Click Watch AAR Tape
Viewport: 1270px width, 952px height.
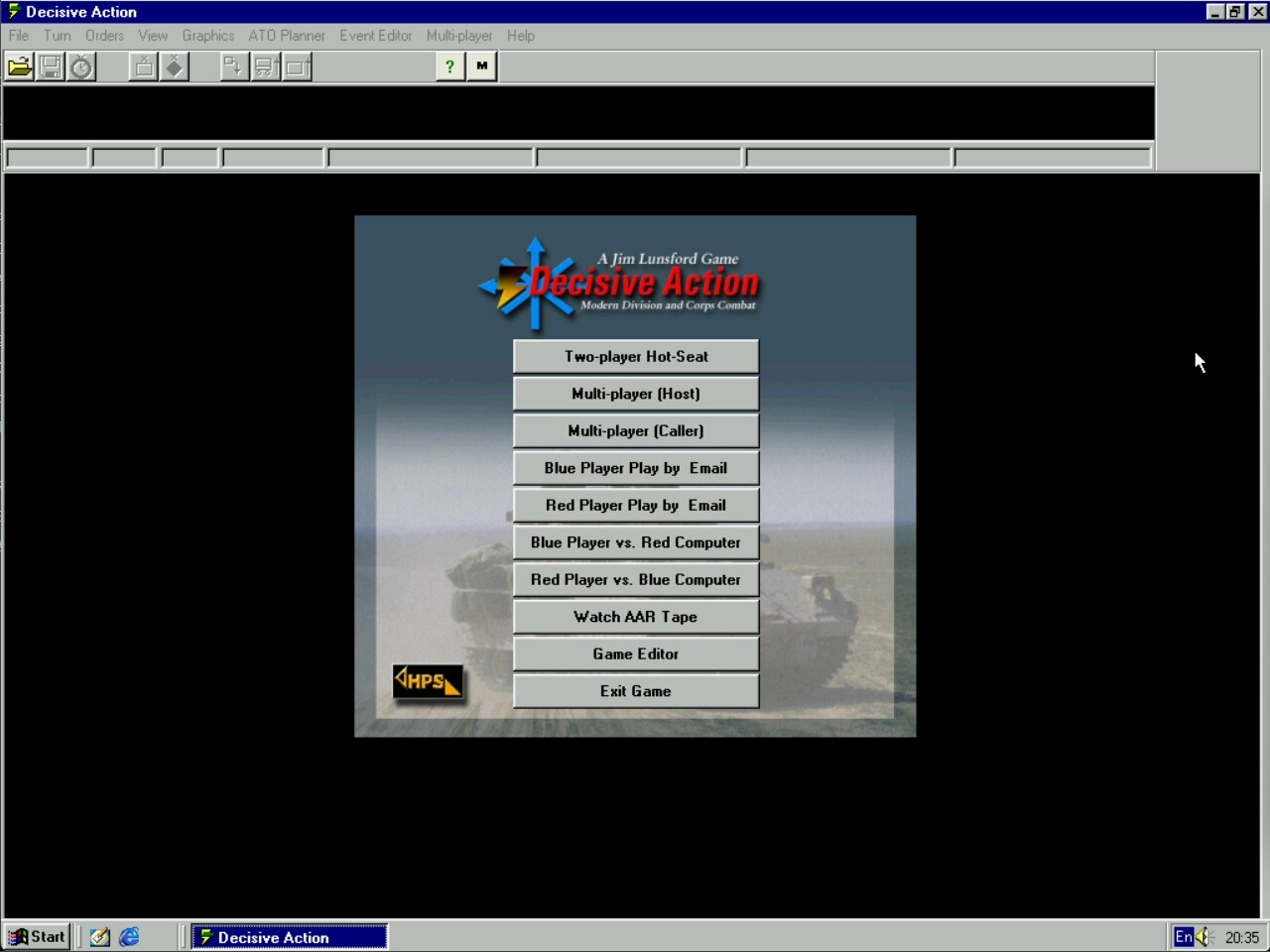click(x=636, y=617)
